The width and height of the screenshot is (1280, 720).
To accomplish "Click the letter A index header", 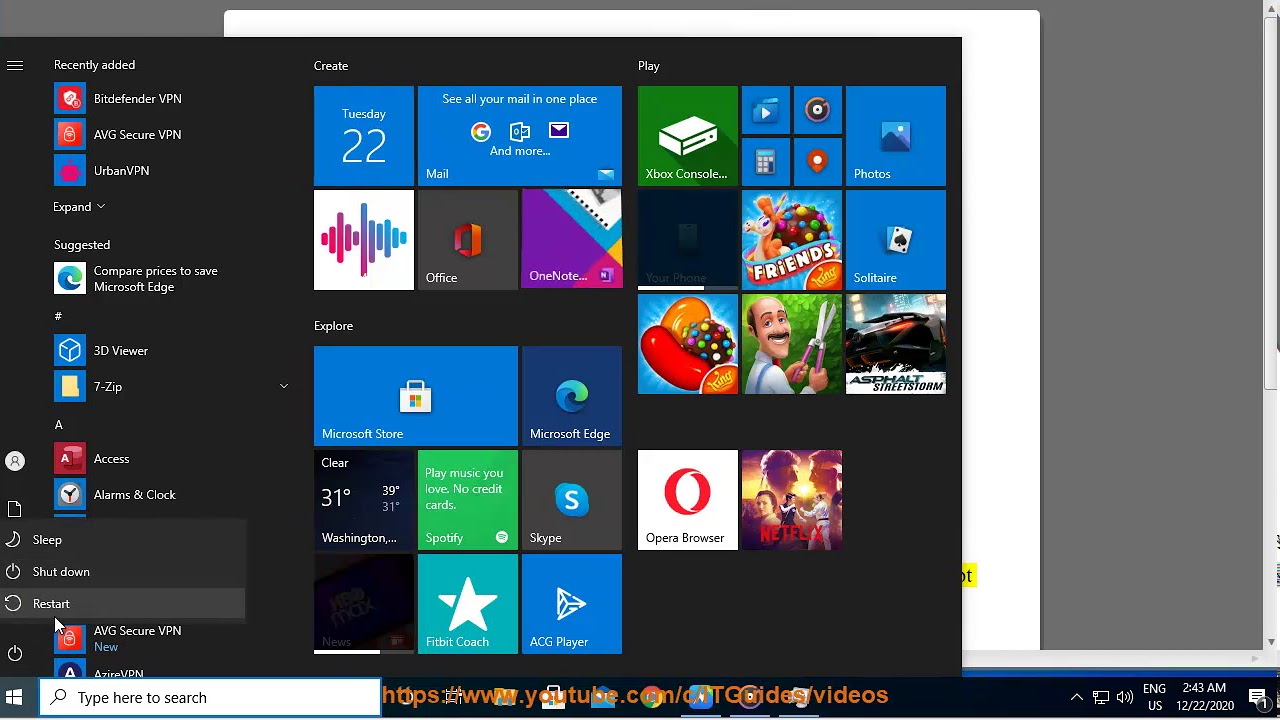I will coord(58,425).
